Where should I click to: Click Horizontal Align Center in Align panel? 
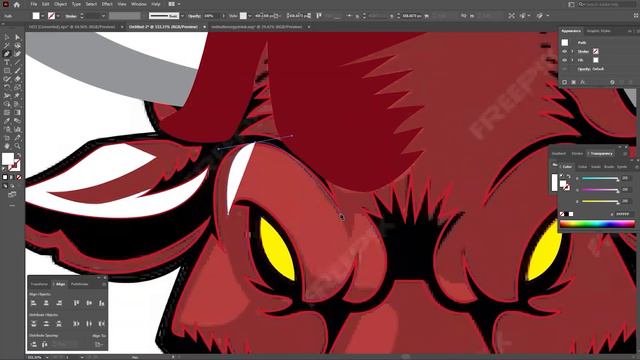click(x=46, y=303)
